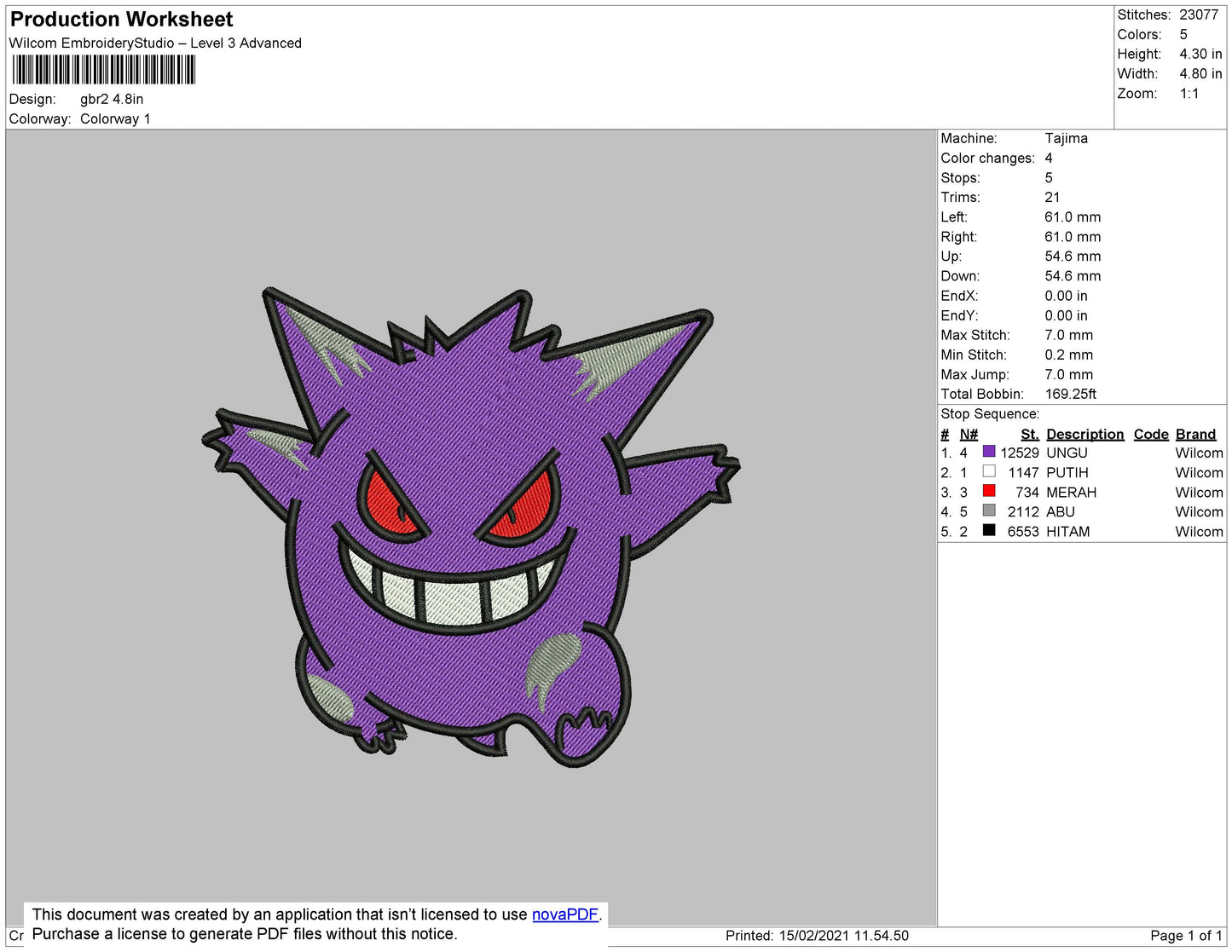Click the 'Wilcom EmbroideryStudio – Level 3 Advanced' text

click(155, 43)
